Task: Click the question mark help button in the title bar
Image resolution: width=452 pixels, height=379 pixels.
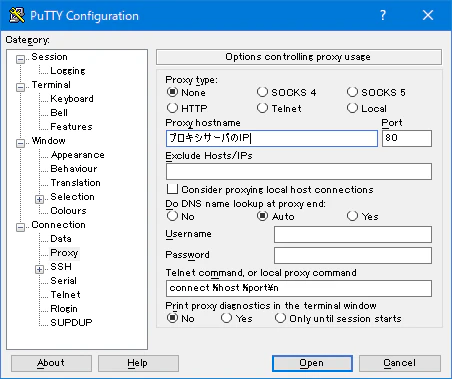Action: (383, 15)
